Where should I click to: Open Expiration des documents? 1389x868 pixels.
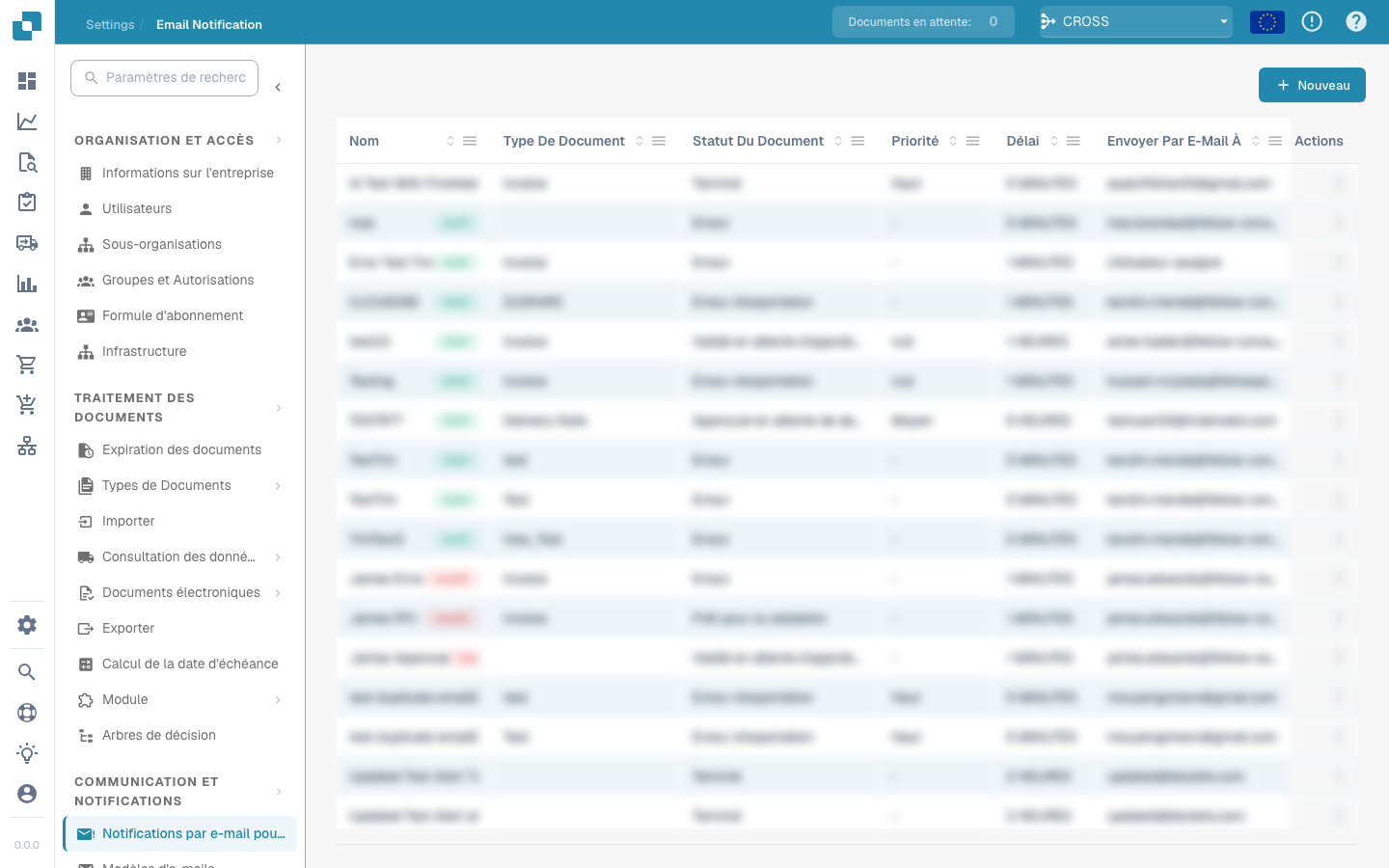tap(179, 450)
